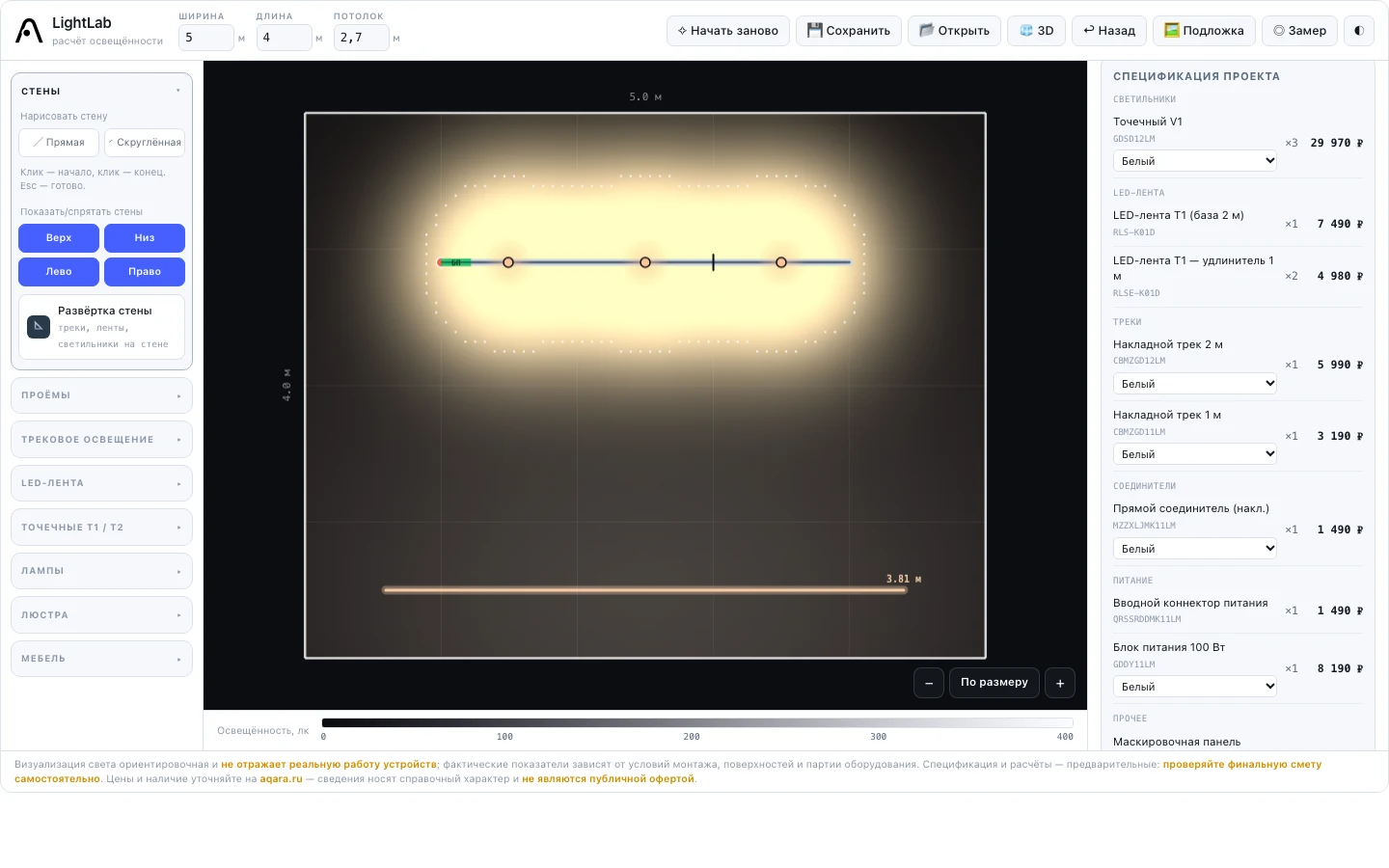This screenshot has height=868, width=1389.
Task: Click the LightLab logo icon
Action: (29, 31)
